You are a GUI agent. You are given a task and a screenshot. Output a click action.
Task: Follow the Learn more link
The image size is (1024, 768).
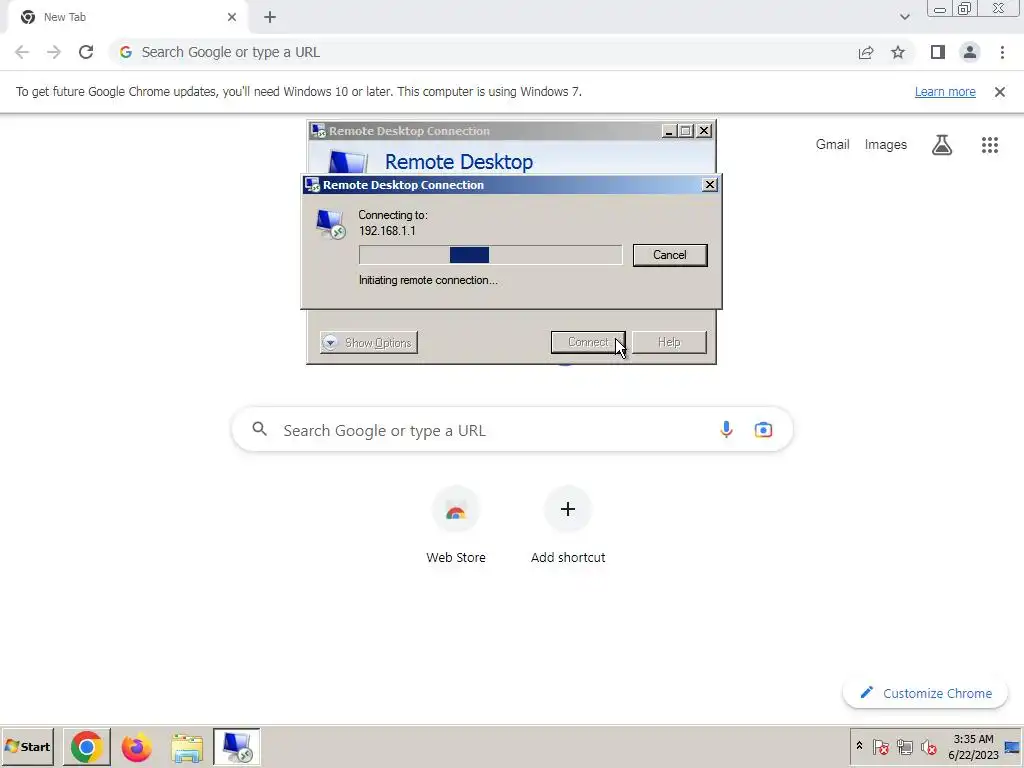pos(945,92)
